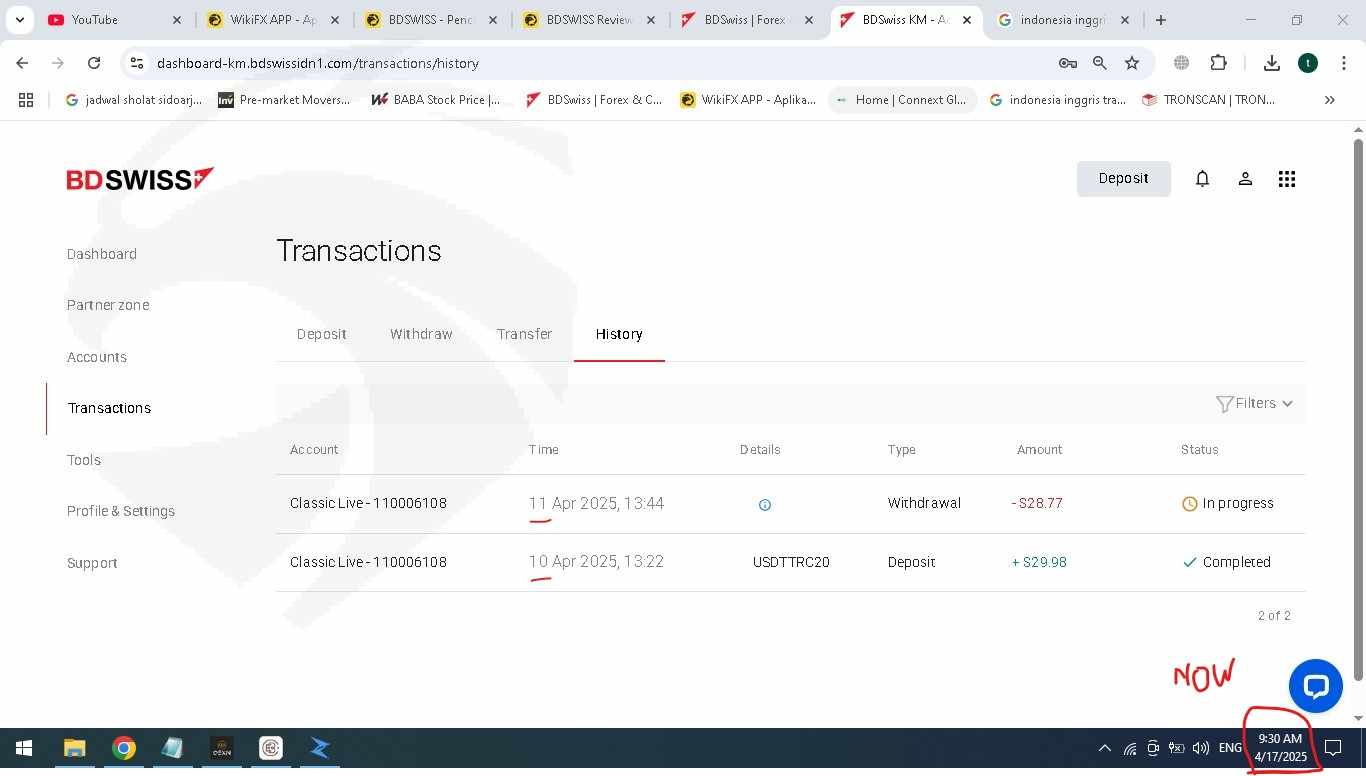Open the bookmarks apps grid icon
This screenshot has width=1366, height=776.
click(26, 100)
